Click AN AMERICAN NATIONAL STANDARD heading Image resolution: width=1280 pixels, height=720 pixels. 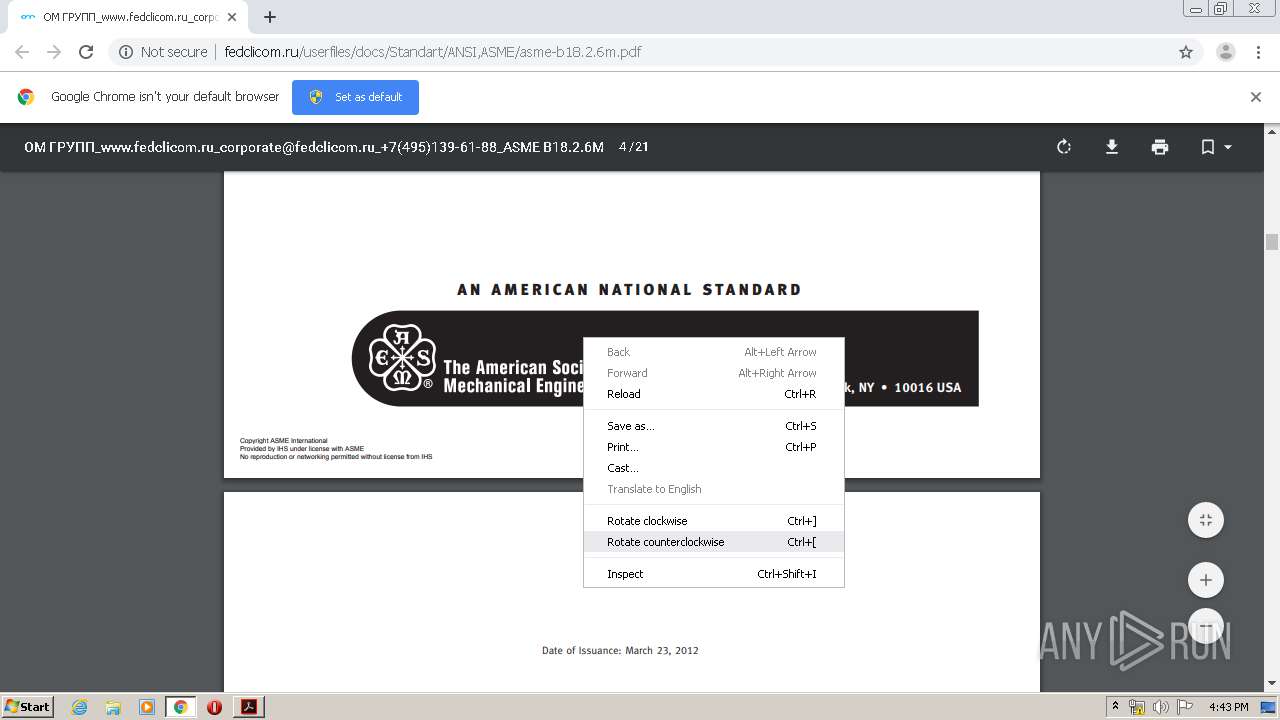point(629,290)
